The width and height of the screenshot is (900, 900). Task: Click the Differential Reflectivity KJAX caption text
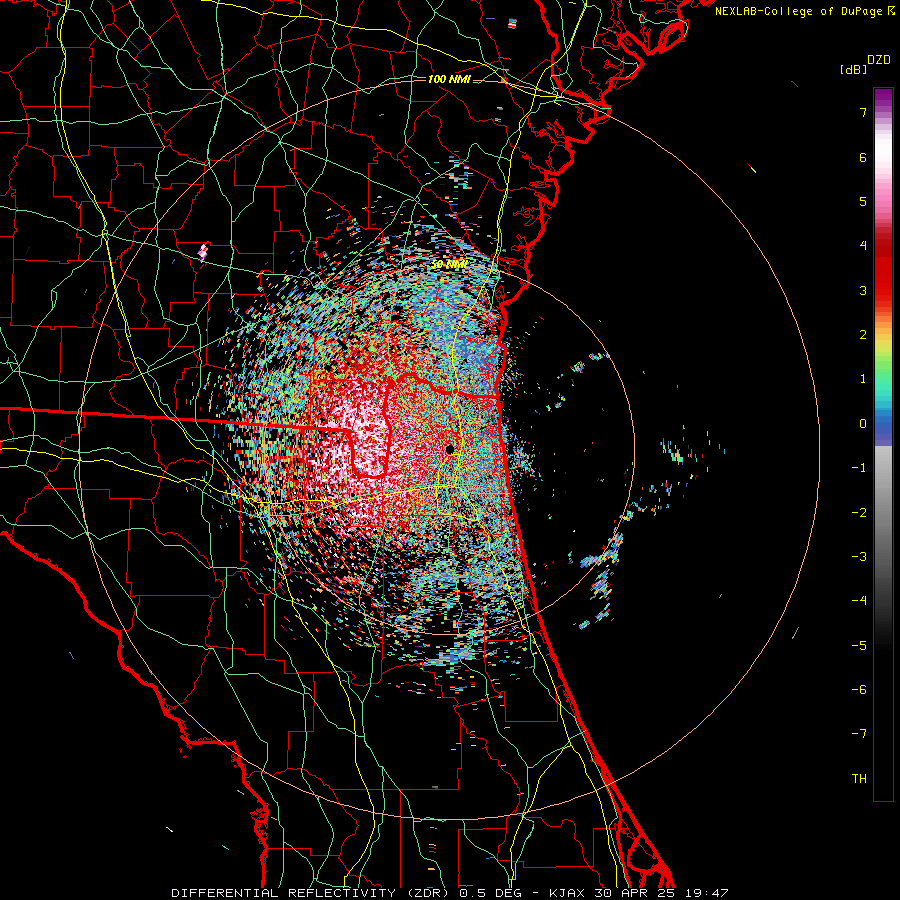click(x=450, y=893)
